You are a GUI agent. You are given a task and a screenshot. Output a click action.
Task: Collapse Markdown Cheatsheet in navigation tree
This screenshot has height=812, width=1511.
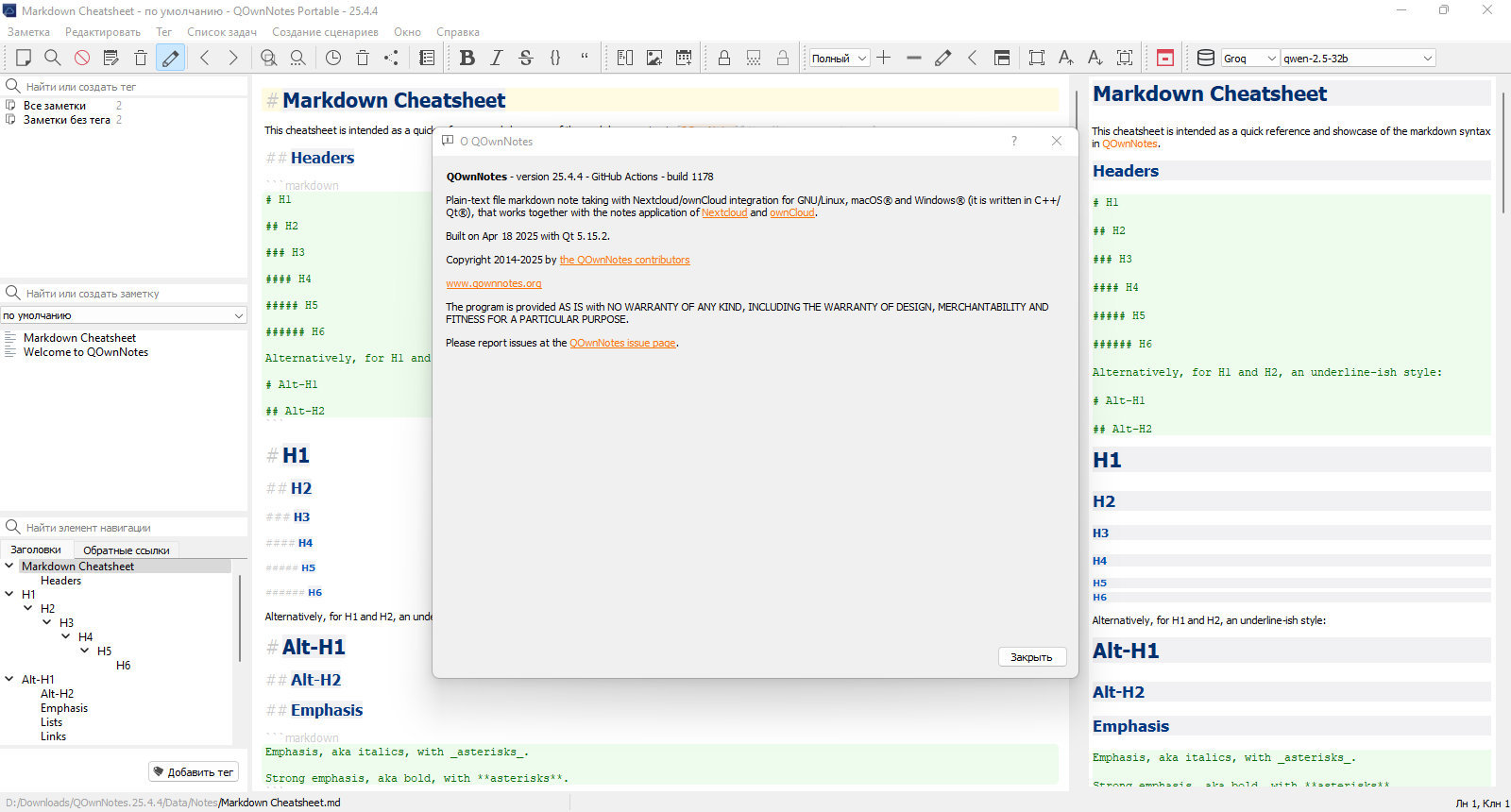pos(9,566)
